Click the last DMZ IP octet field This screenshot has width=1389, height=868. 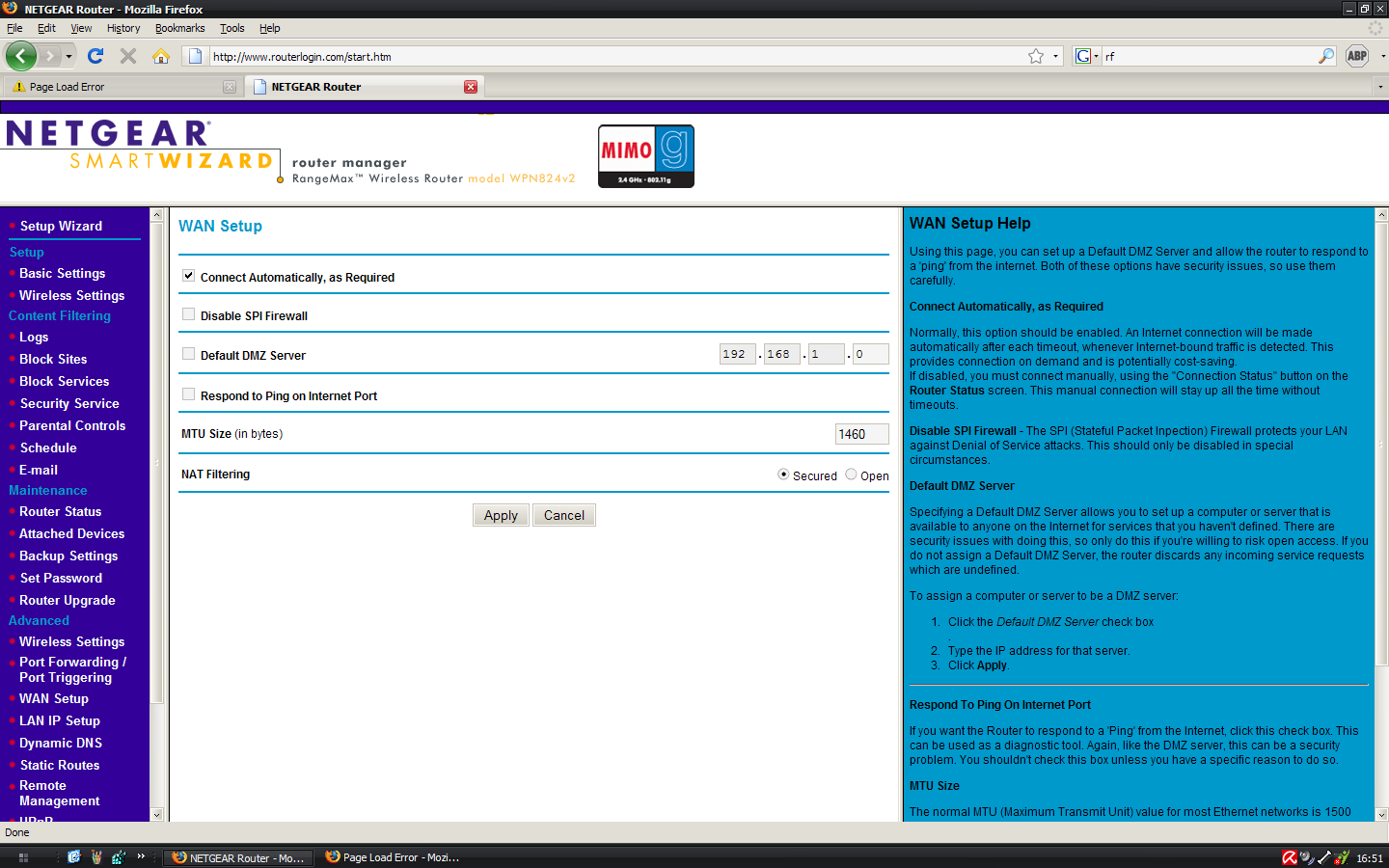(871, 354)
